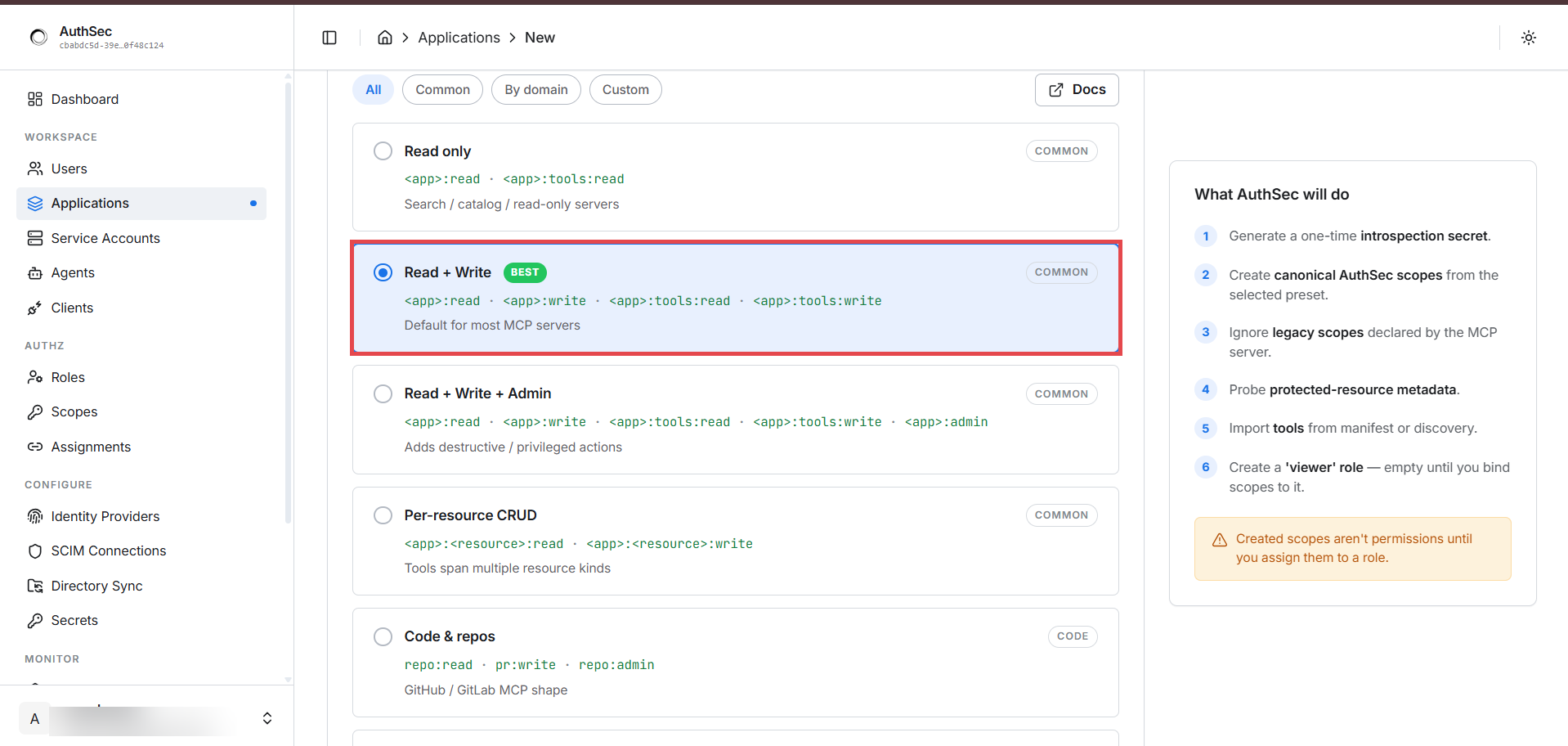
Task: Click the Agents robot icon
Action: pos(35,273)
